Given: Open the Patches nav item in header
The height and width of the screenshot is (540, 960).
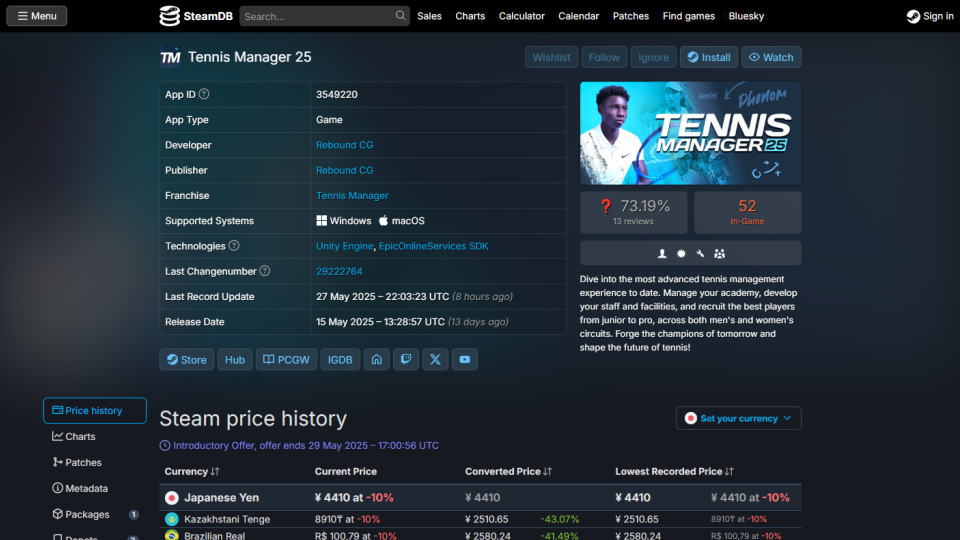Looking at the screenshot, I should pos(631,16).
